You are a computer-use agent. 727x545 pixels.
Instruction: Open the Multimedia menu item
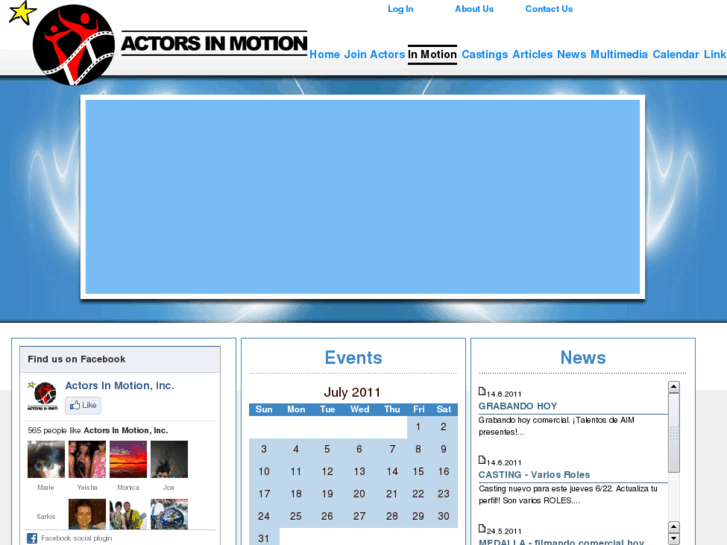[x=619, y=54]
